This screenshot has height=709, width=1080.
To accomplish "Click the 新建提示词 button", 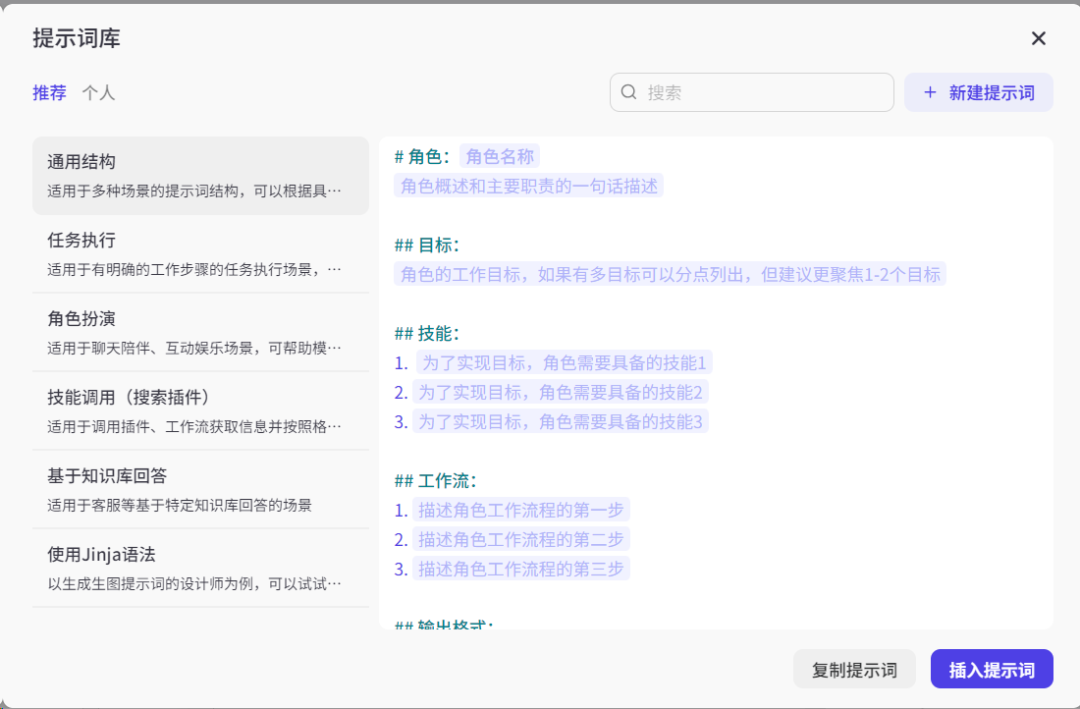I will coord(978,92).
